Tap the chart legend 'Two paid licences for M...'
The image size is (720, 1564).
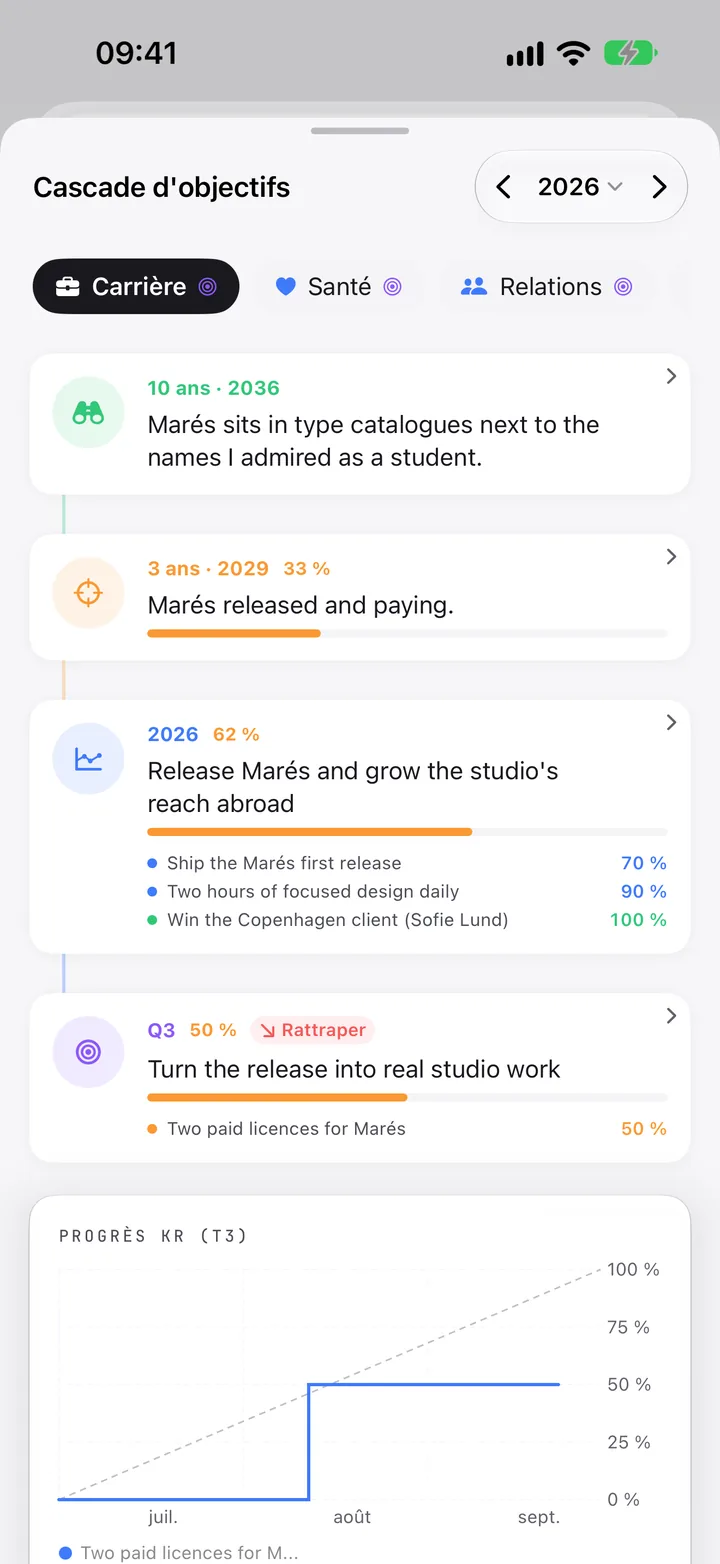(x=178, y=1553)
